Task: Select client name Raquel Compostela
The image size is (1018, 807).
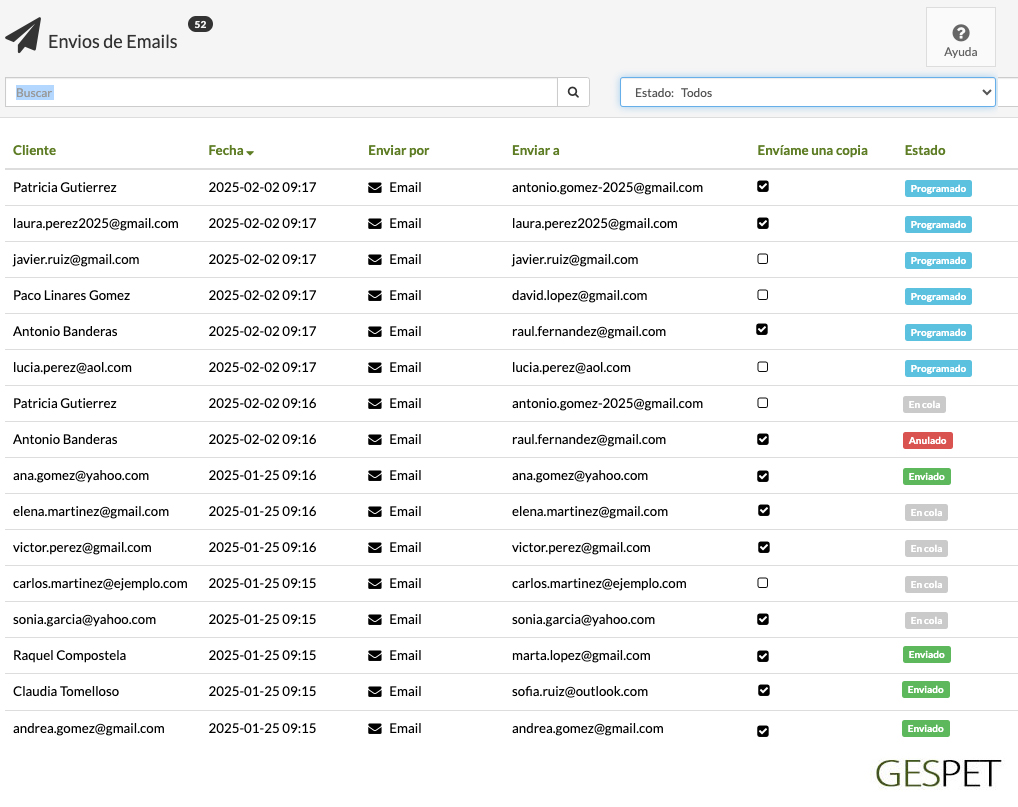Action: pos(69,656)
